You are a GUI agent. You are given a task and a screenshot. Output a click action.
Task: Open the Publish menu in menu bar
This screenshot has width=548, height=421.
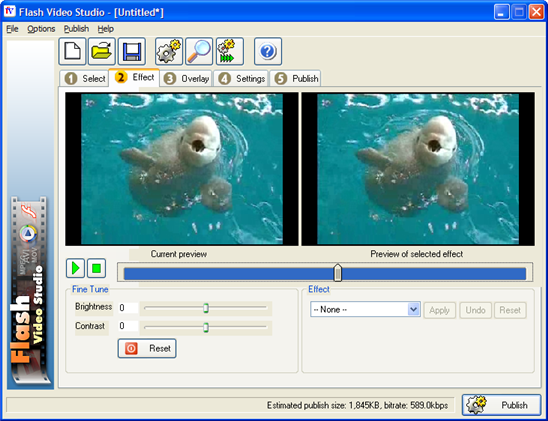click(x=76, y=29)
